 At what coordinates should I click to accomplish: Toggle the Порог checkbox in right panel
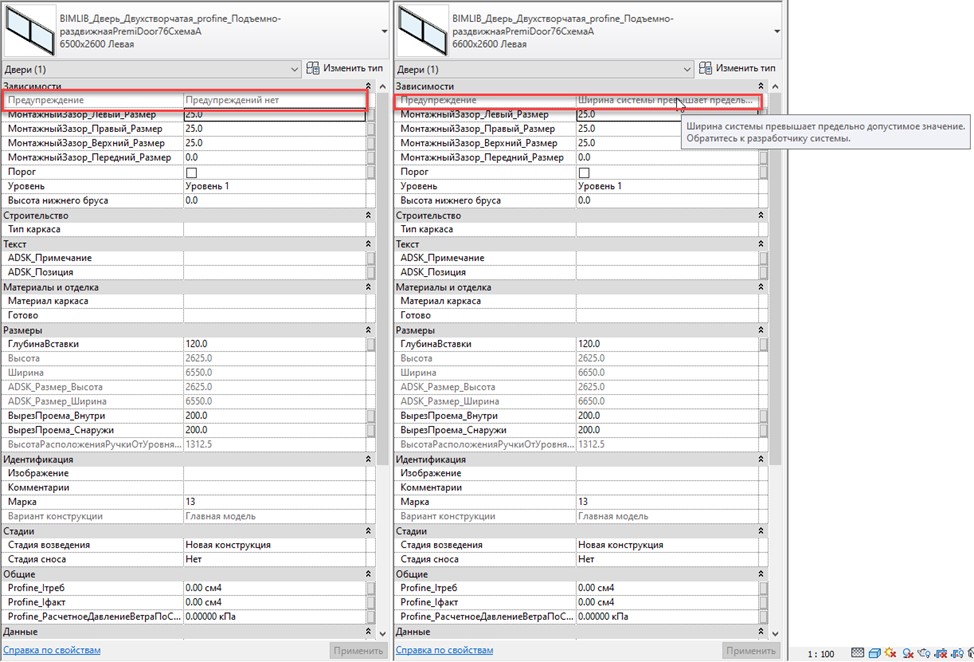[x=584, y=172]
